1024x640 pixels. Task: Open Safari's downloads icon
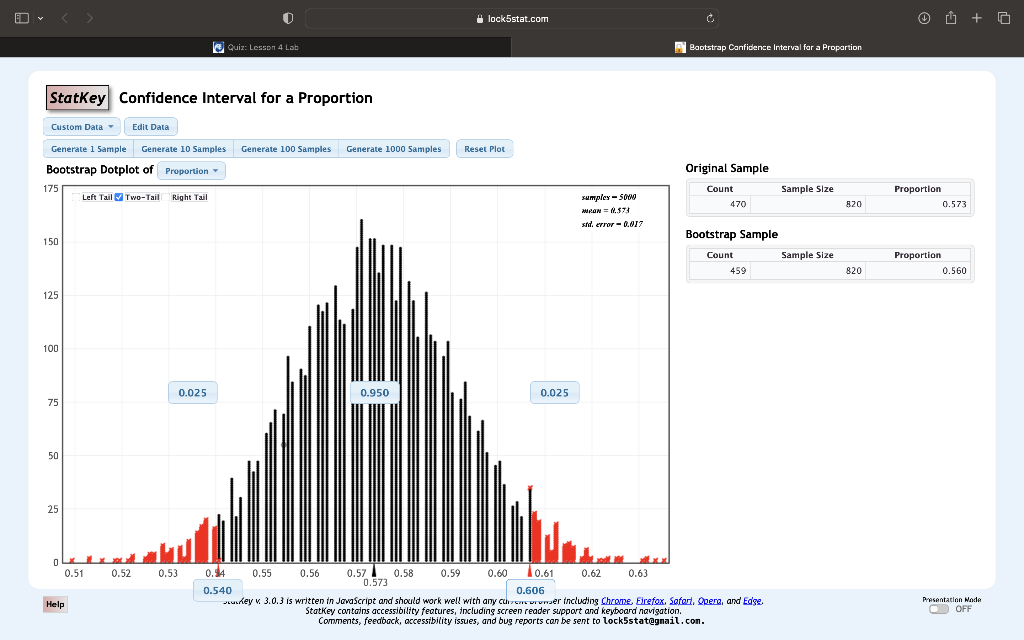tap(923, 17)
